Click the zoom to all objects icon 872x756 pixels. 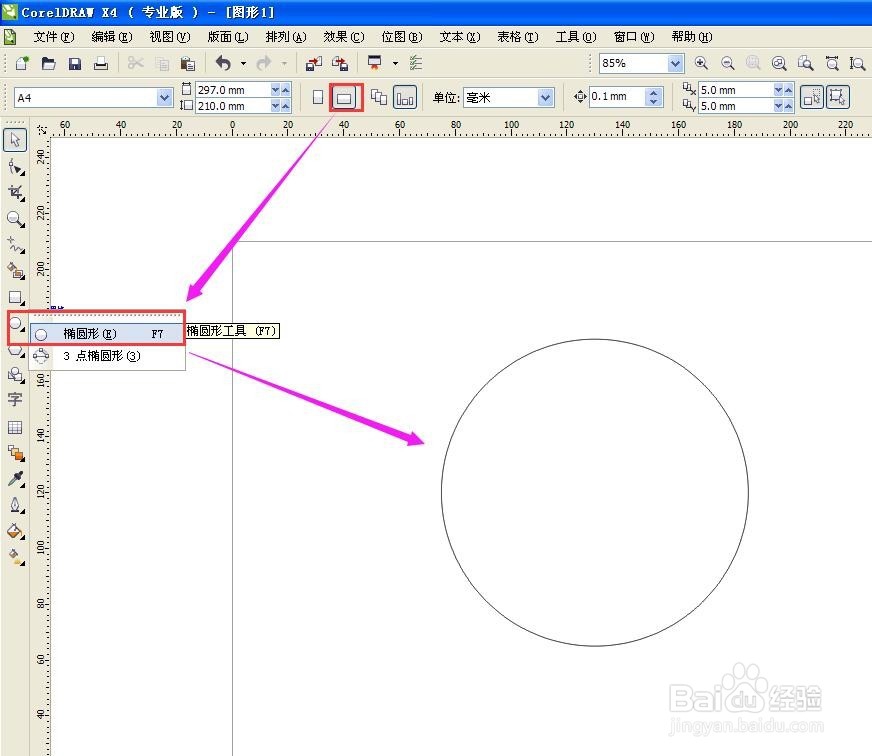click(x=779, y=63)
